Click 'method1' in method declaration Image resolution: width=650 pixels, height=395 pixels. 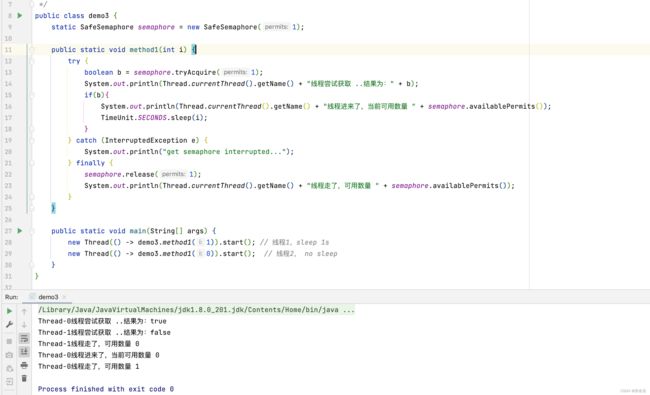click(x=144, y=50)
